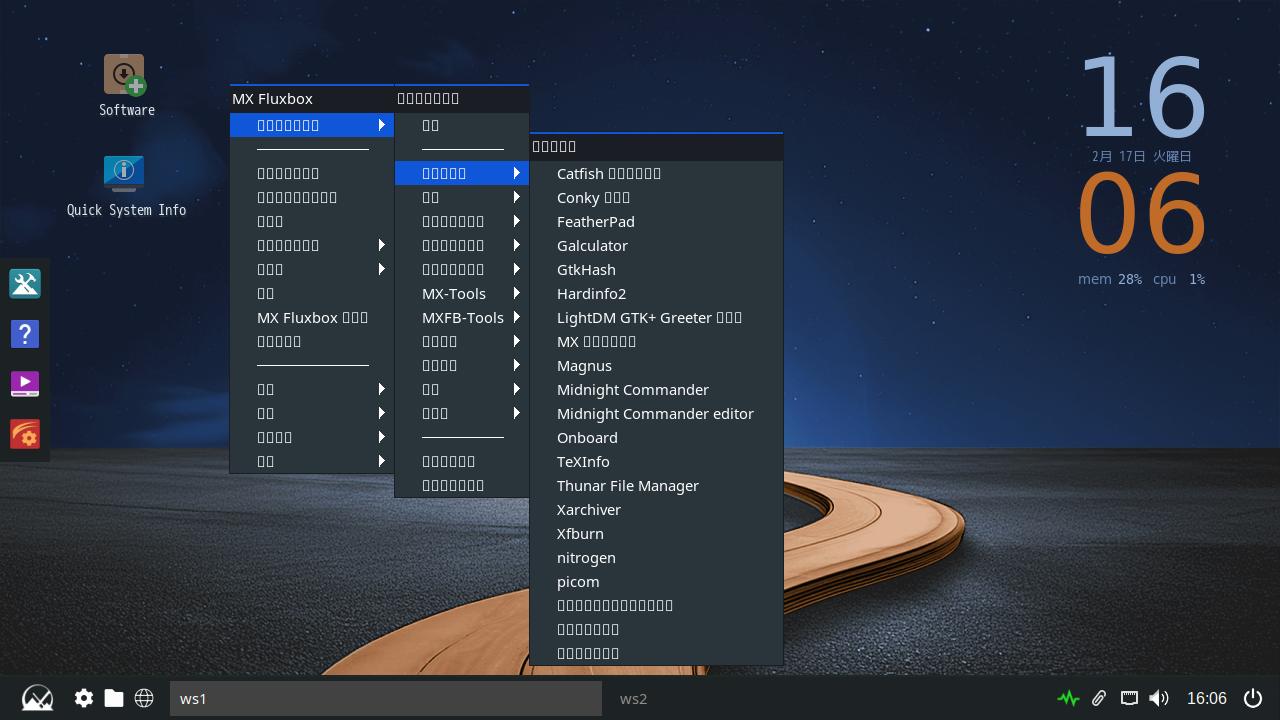Viewport: 1280px width, 720px height.
Task: Click the volume speaker tray icon
Action: click(x=1159, y=698)
